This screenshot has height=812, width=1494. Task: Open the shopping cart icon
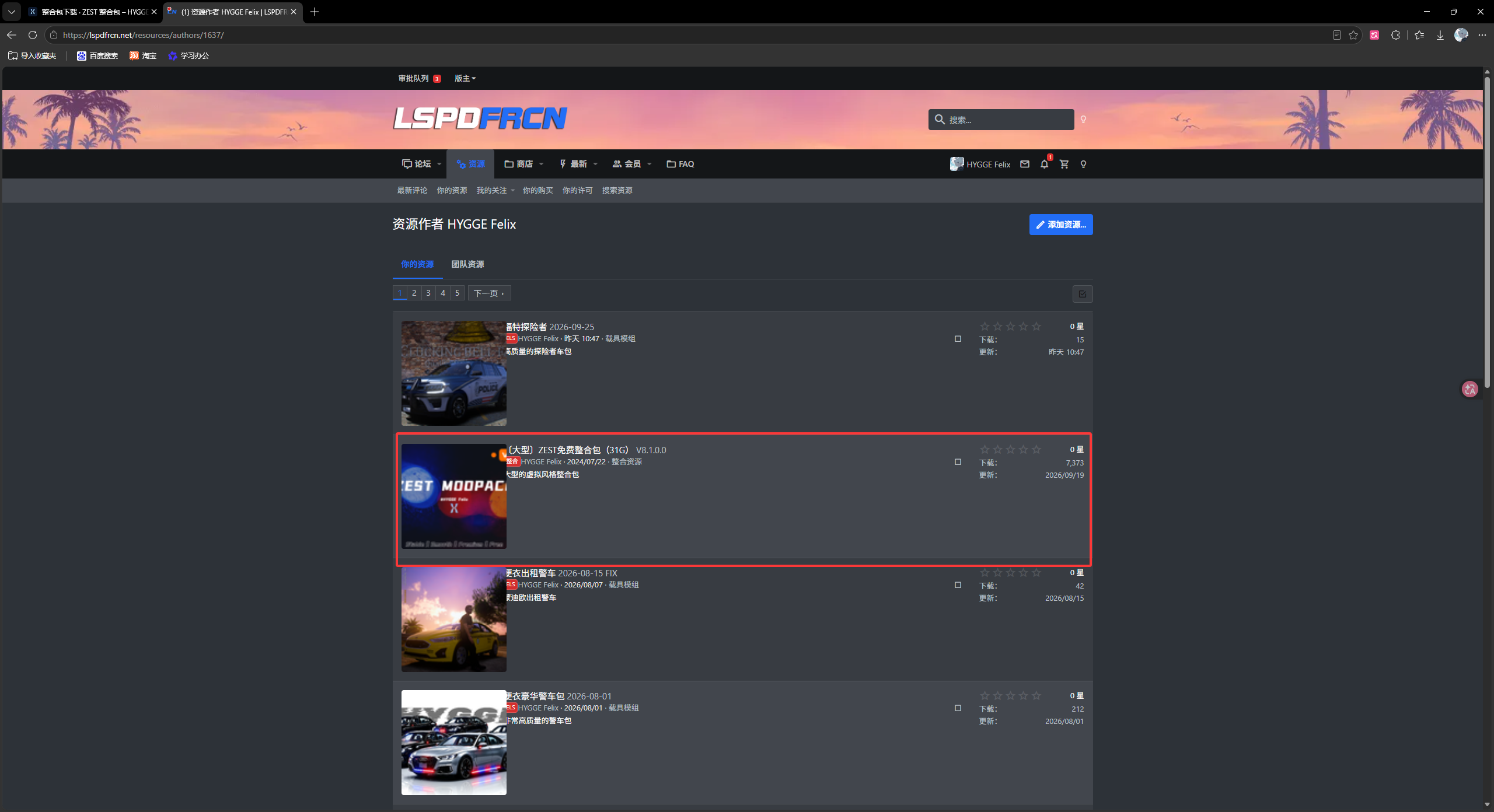coord(1064,164)
